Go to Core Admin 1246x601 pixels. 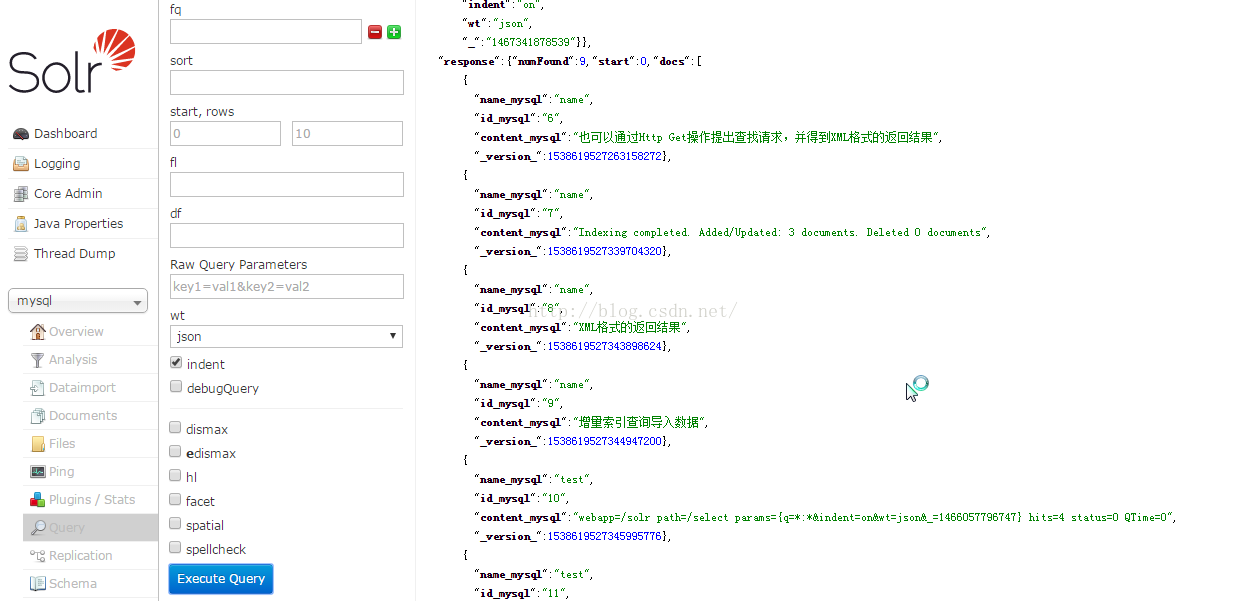point(68,194)
